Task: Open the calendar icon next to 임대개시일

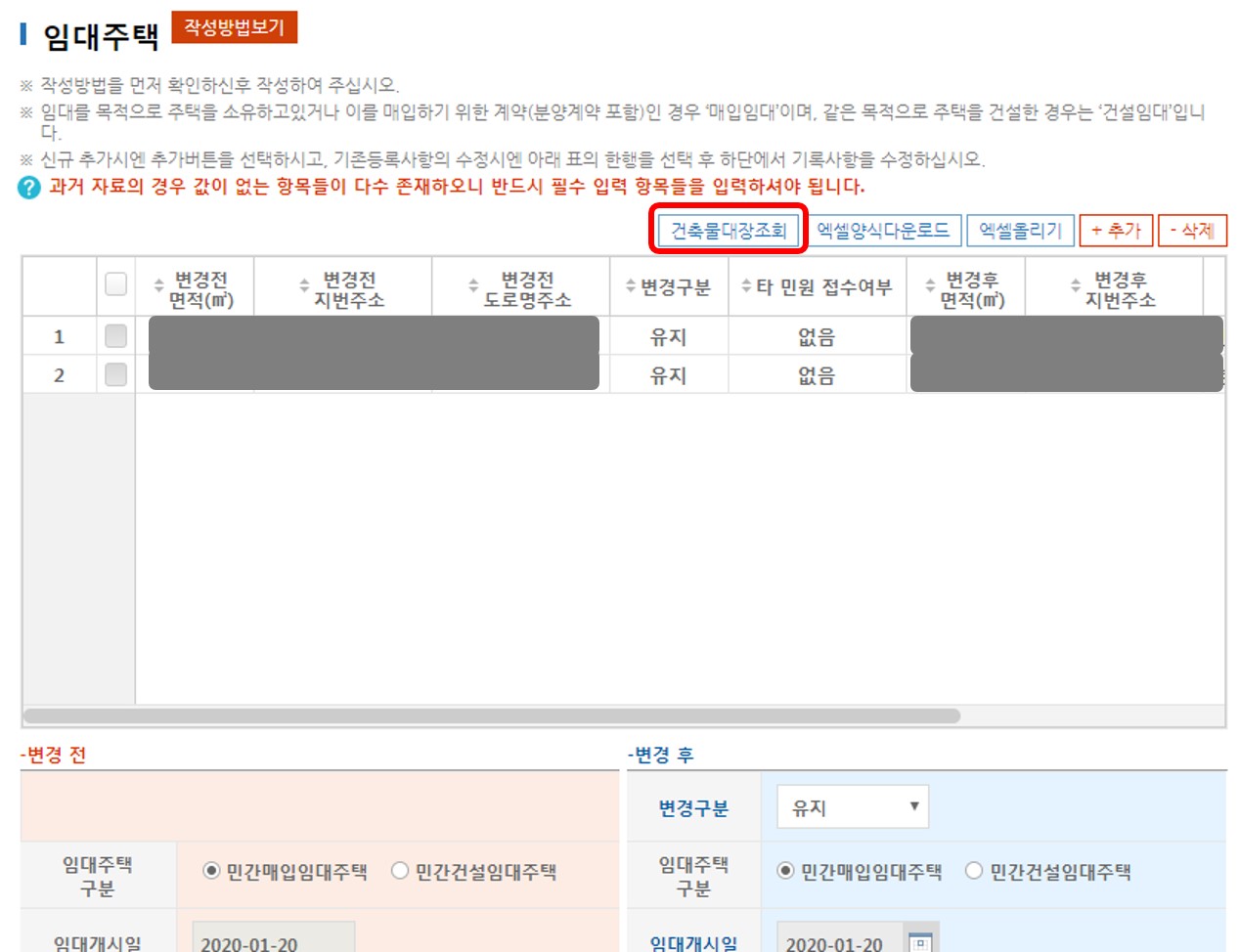Action: [920, 942]
